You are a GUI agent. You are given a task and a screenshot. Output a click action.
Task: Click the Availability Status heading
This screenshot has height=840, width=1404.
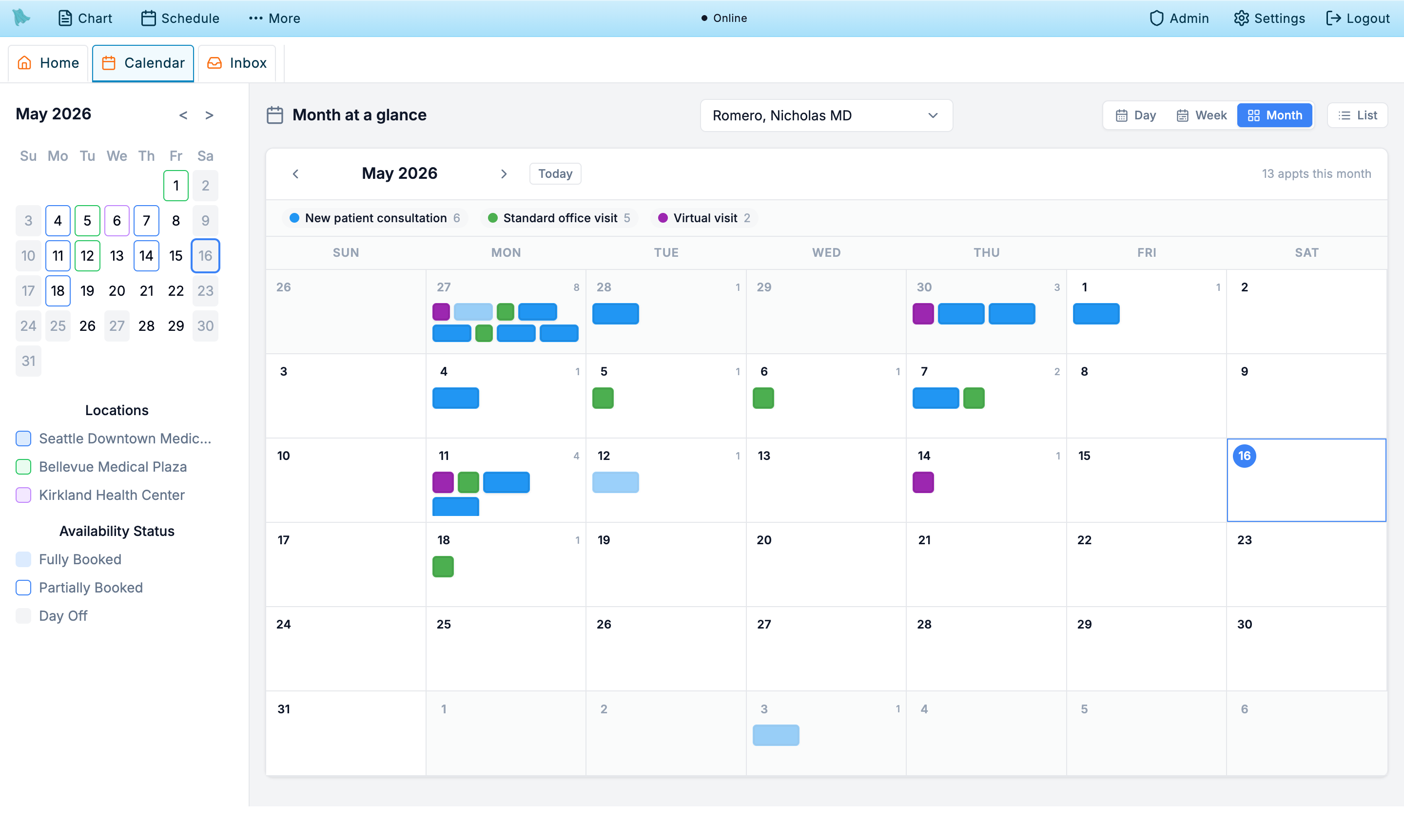[117, 531]
